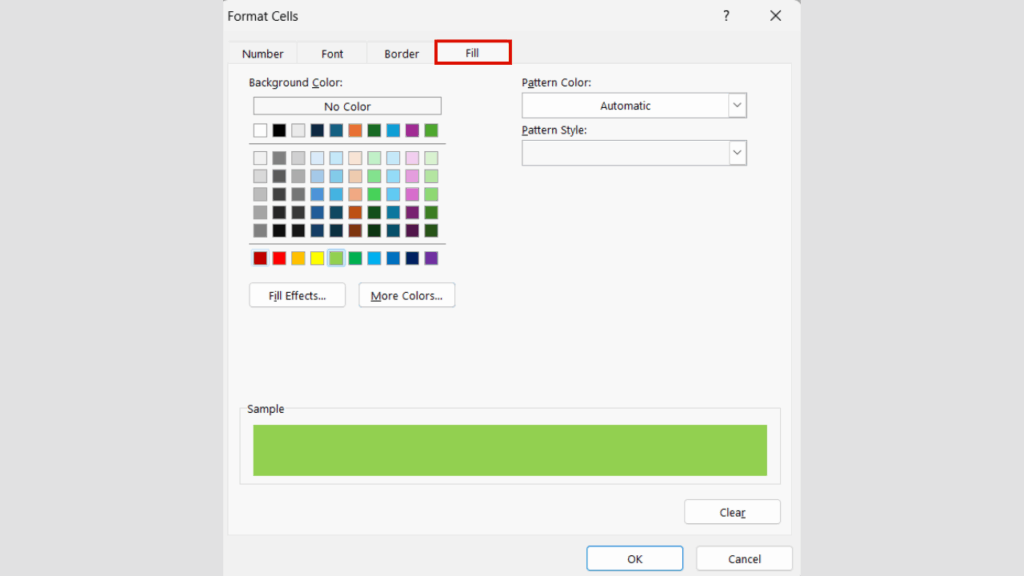The width and height of the screenshot is (1024, 576).
Task: Open the Fill Effects dialog
Action: tap(296, 295)
